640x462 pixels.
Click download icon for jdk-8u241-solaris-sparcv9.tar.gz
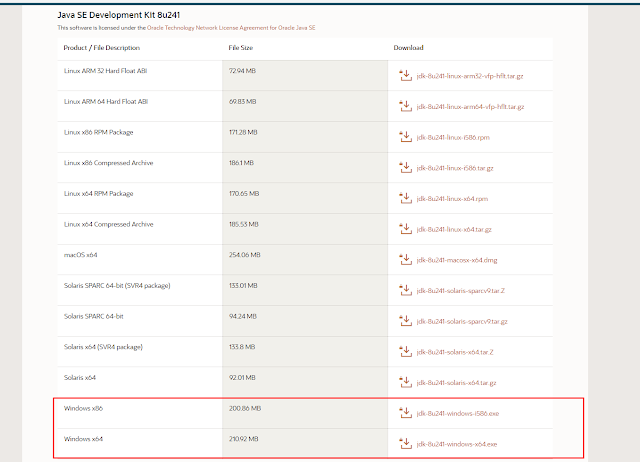[405, 321]
